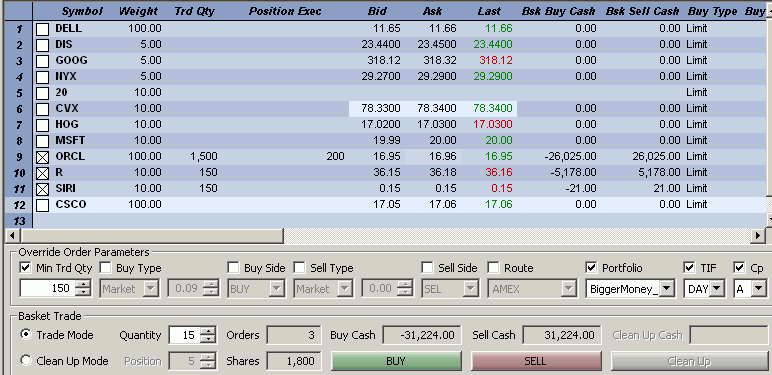Click the horizontal scrollbar thumb
The height and width of the screenshot is (375, 772).
151,236
